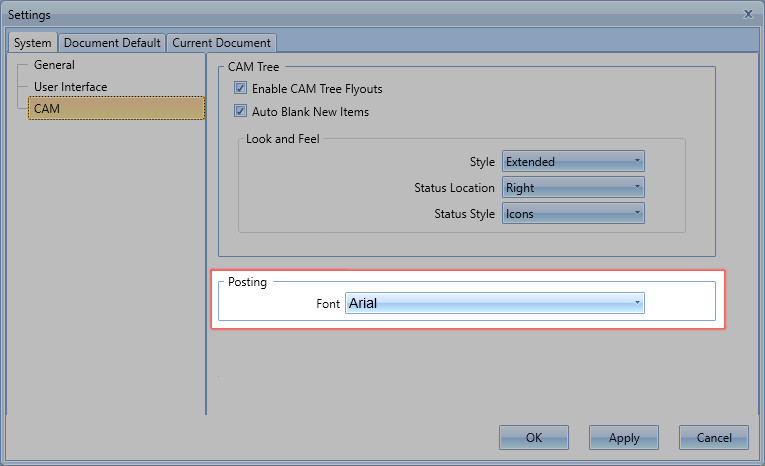
Task: Open the Posting Font dropdown
Action: coord(495,303)
